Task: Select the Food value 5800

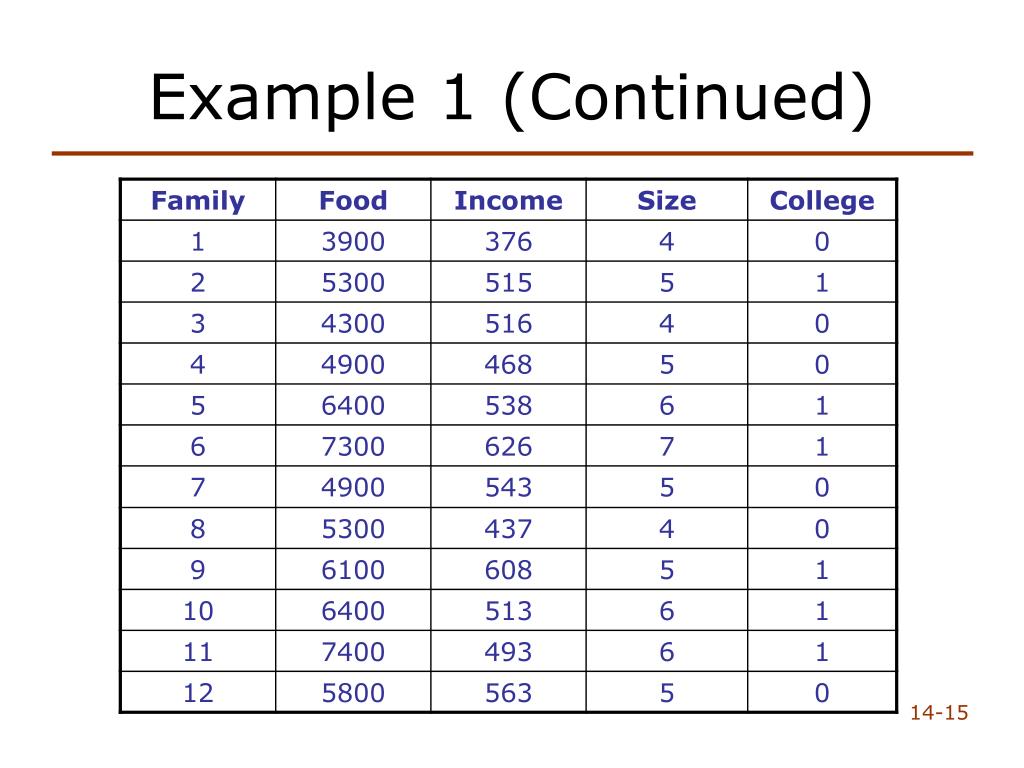Action: tap(353, 693)
